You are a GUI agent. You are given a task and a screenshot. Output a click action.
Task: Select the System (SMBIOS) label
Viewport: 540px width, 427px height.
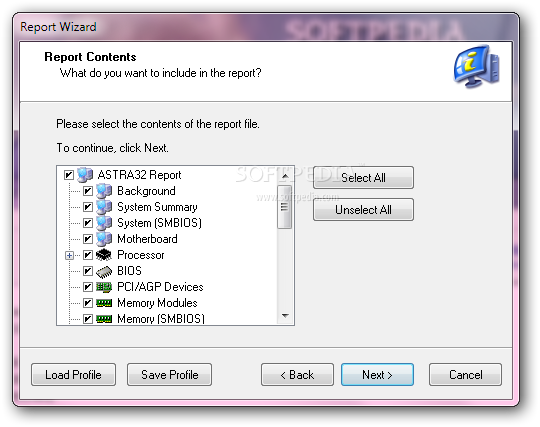159,223
